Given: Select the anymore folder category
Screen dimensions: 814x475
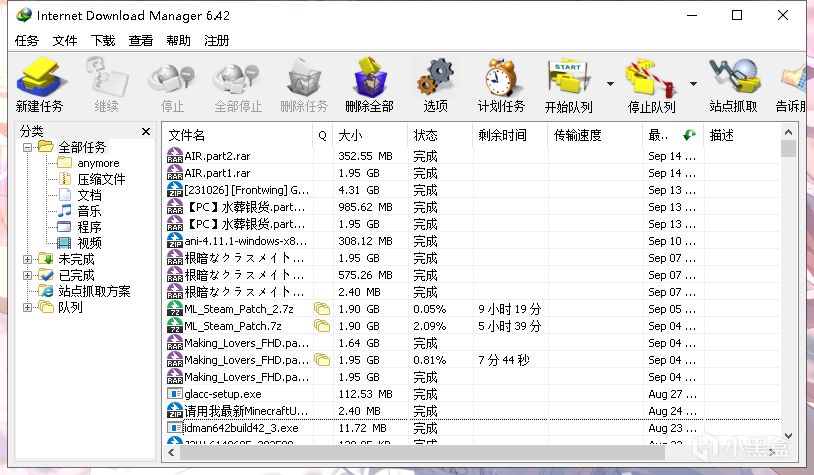Looking at the screenshot, I should (x=98, y=163).
